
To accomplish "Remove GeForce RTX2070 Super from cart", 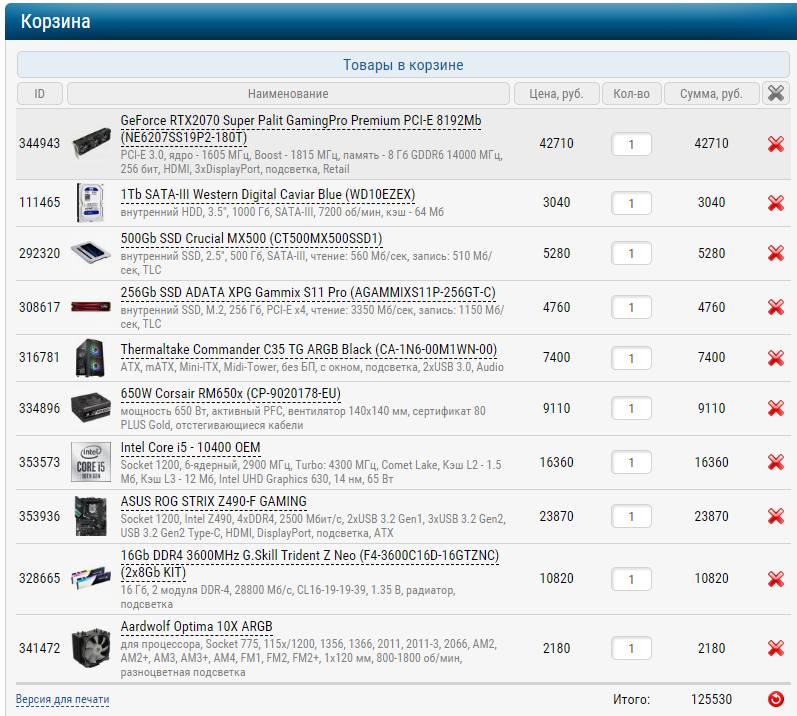I will [776, 144].
